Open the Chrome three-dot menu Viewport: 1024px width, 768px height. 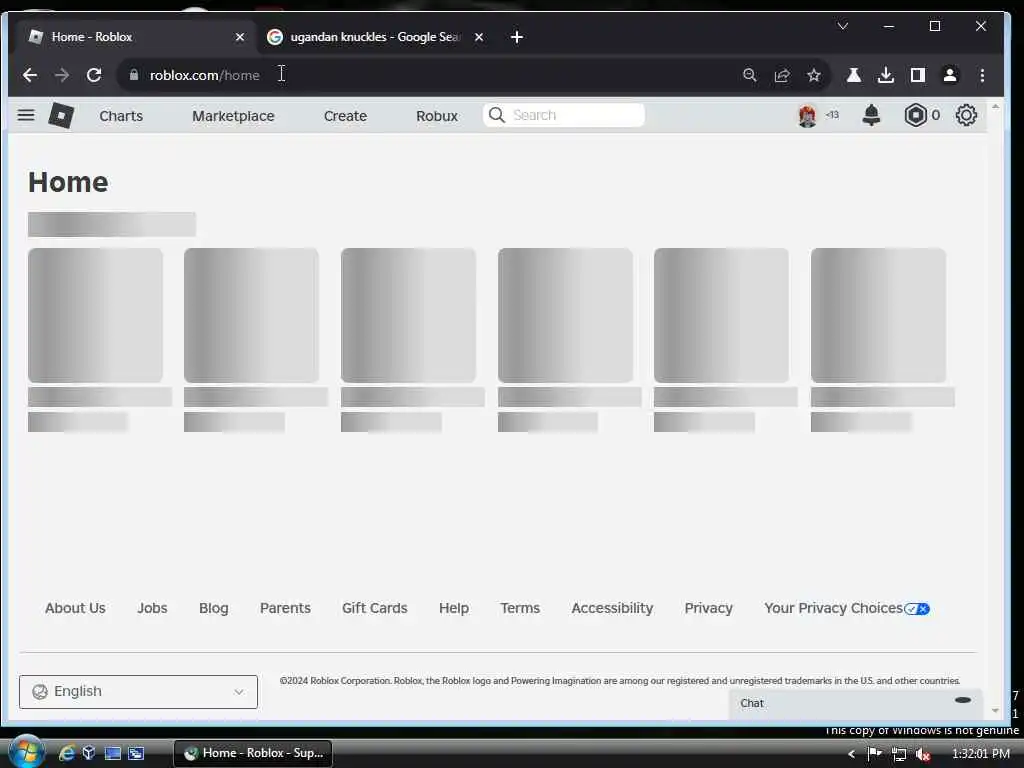pyautogui.click(x=982, y=75)
